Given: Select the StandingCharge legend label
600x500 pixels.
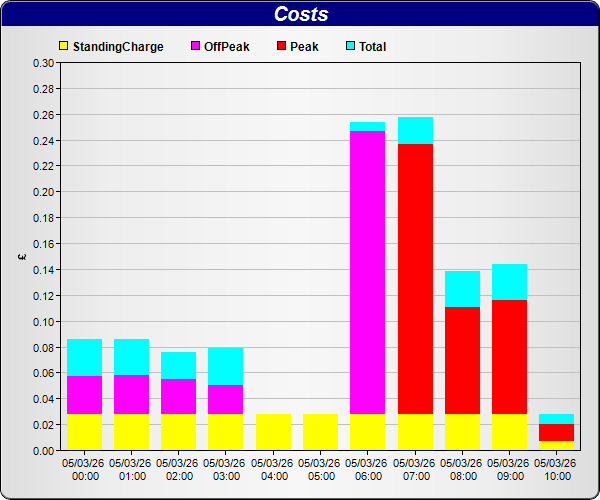Looking at the screenshot, I should pos(118,47).
